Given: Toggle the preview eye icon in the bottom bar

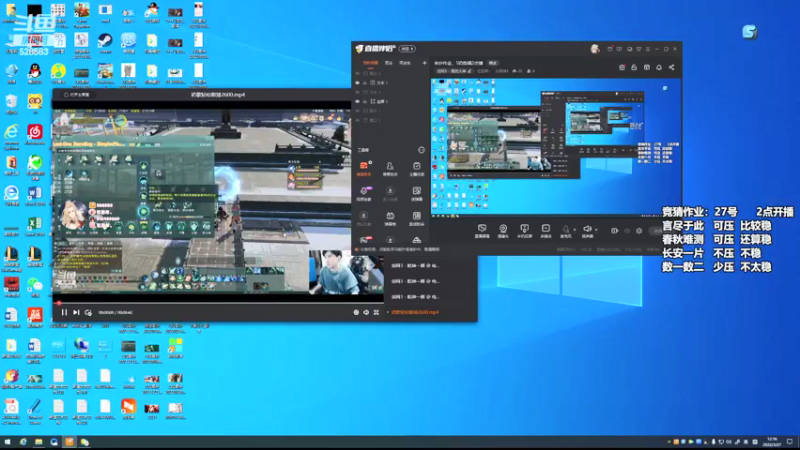Looking at the screenshot, I should (x=627, y=231).
